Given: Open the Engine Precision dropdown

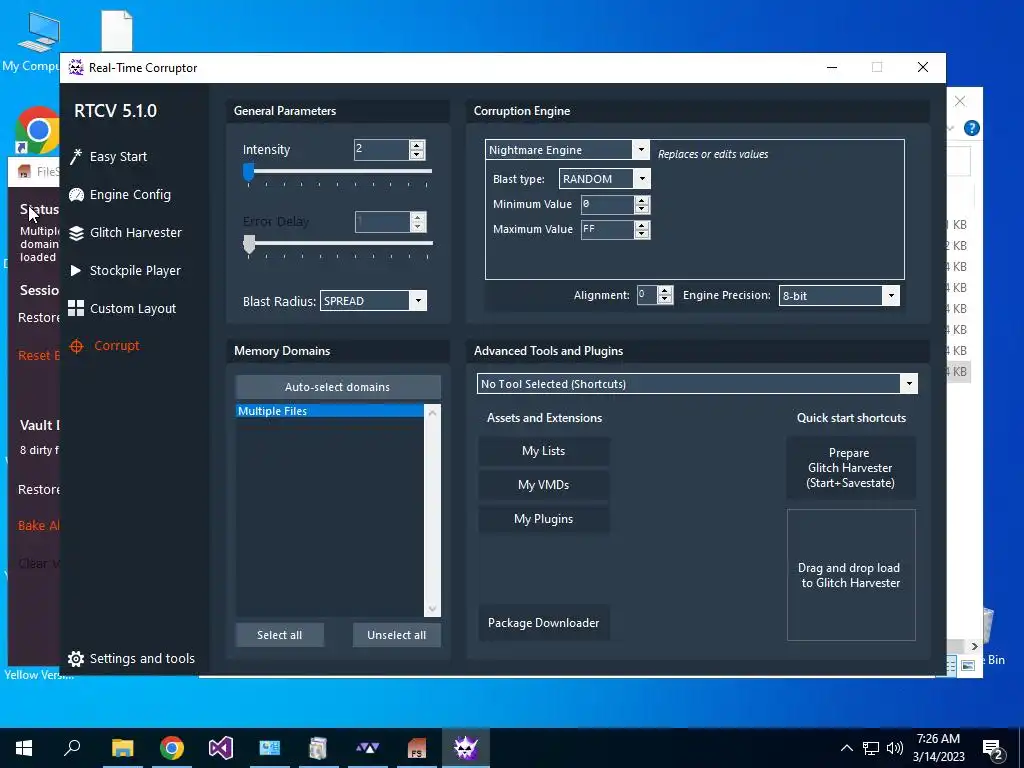Looking at the screenshot, I should tap(891, 296).
